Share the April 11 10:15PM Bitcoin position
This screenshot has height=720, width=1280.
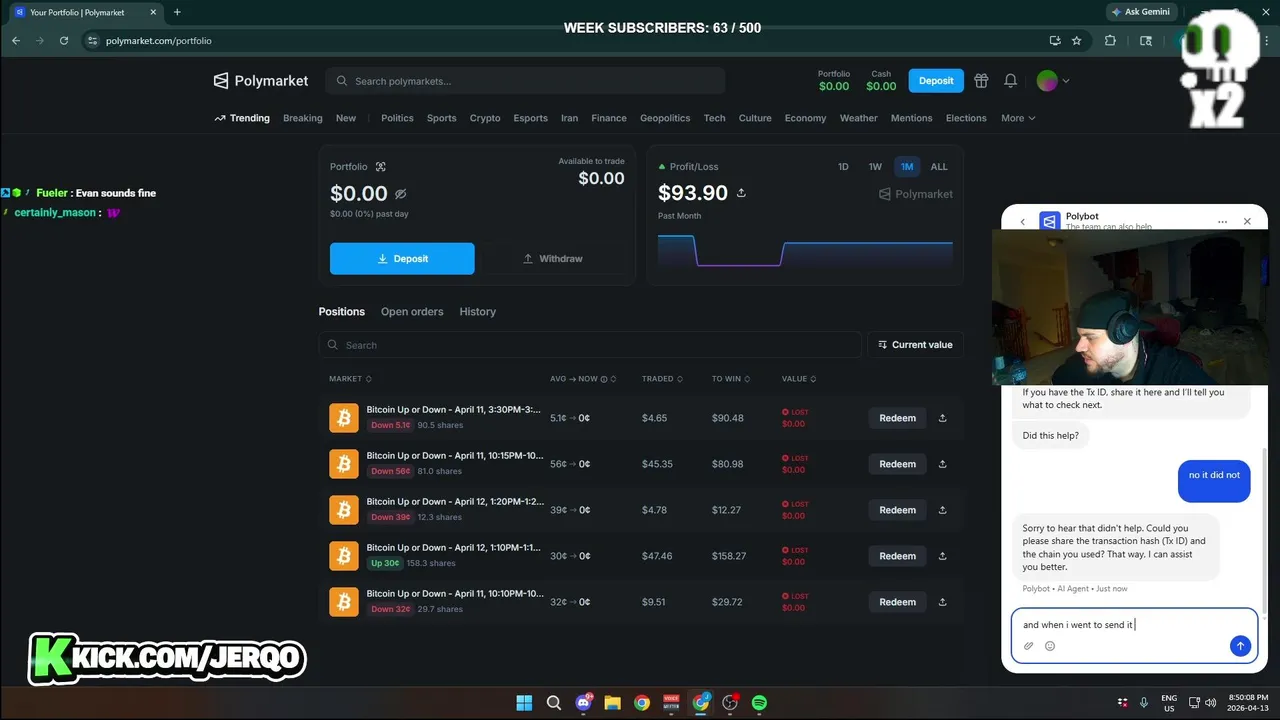(x=942, y=464)
